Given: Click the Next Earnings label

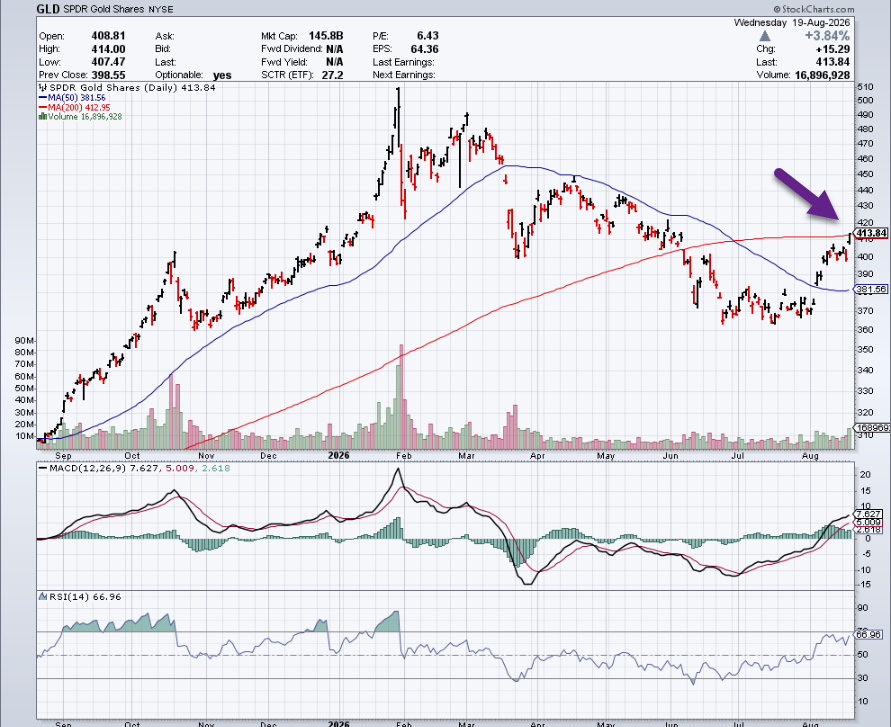Looking at the screenshot, I should click(x=404, y=75).
